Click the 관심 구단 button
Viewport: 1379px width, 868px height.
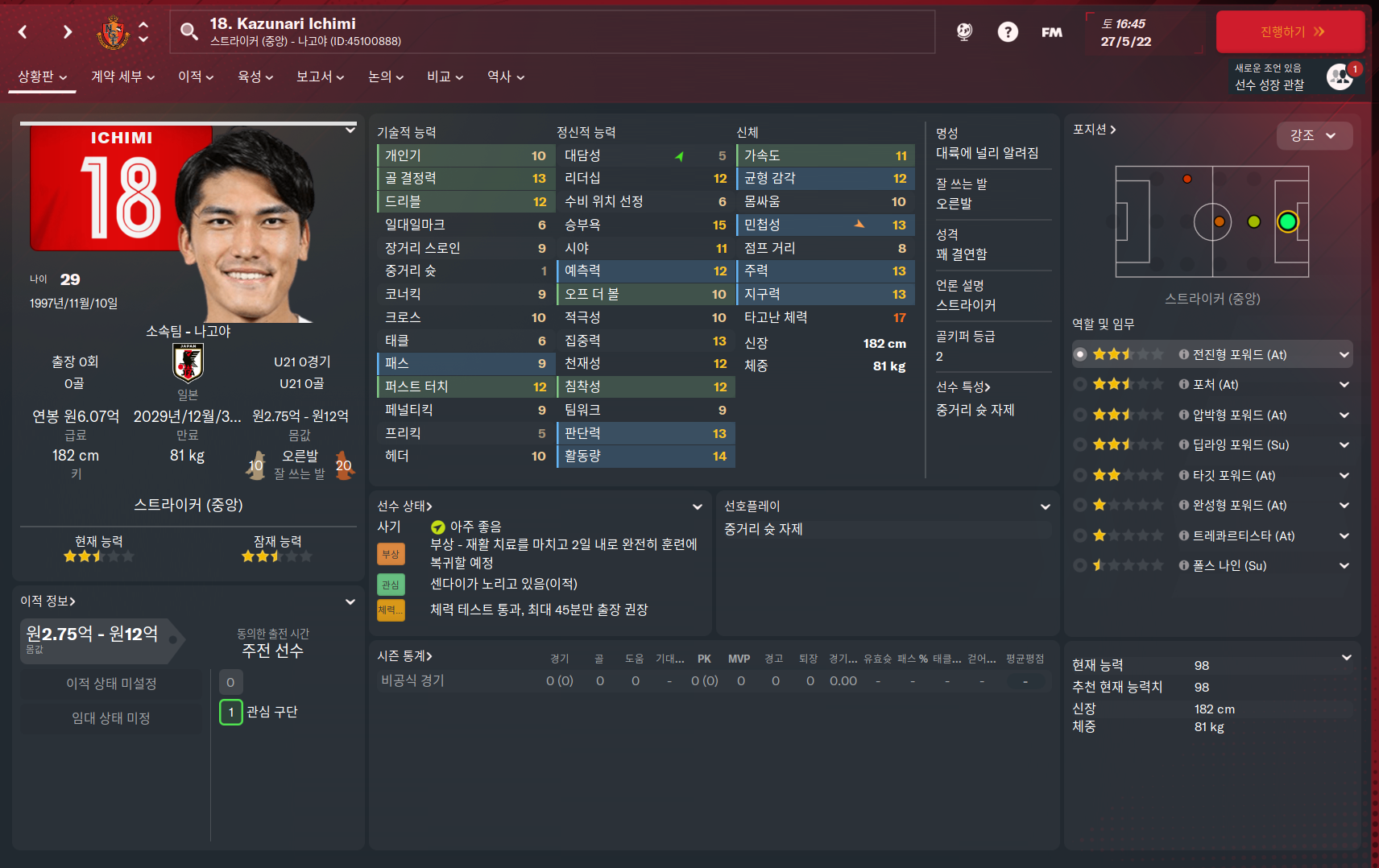[x=259, y=712]
